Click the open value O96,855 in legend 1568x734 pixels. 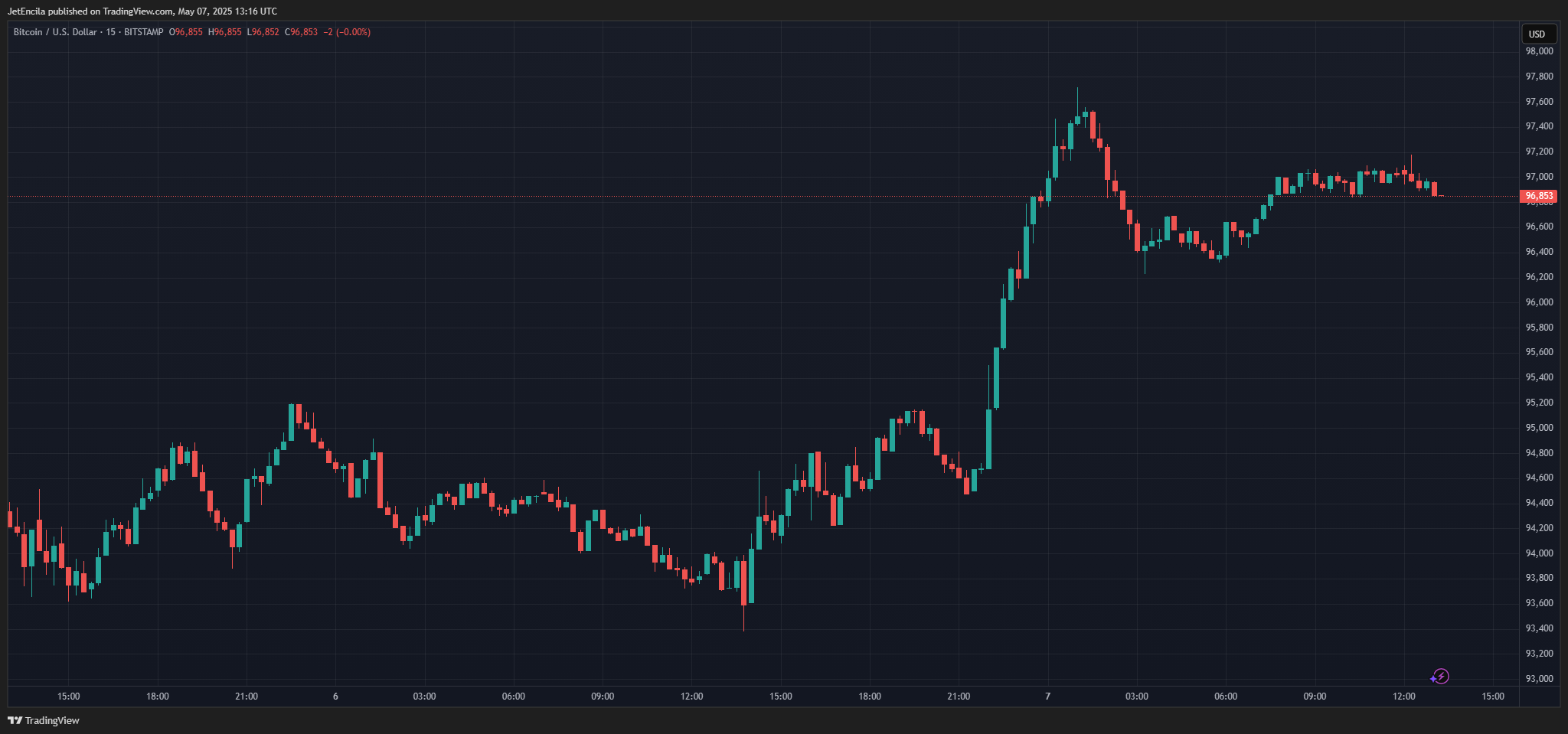point(186,32)
